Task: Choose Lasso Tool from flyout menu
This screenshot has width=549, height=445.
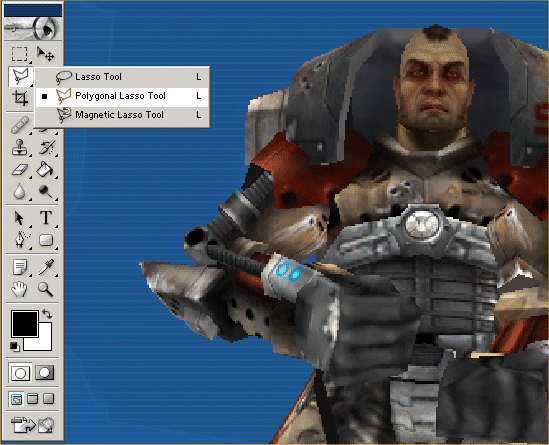Action: [x=122, y=77]
